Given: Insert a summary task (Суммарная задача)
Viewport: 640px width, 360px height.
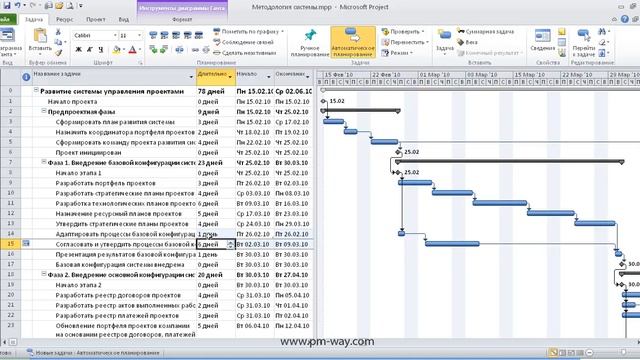Looking at the screenshot, I should tap(485, 31).
